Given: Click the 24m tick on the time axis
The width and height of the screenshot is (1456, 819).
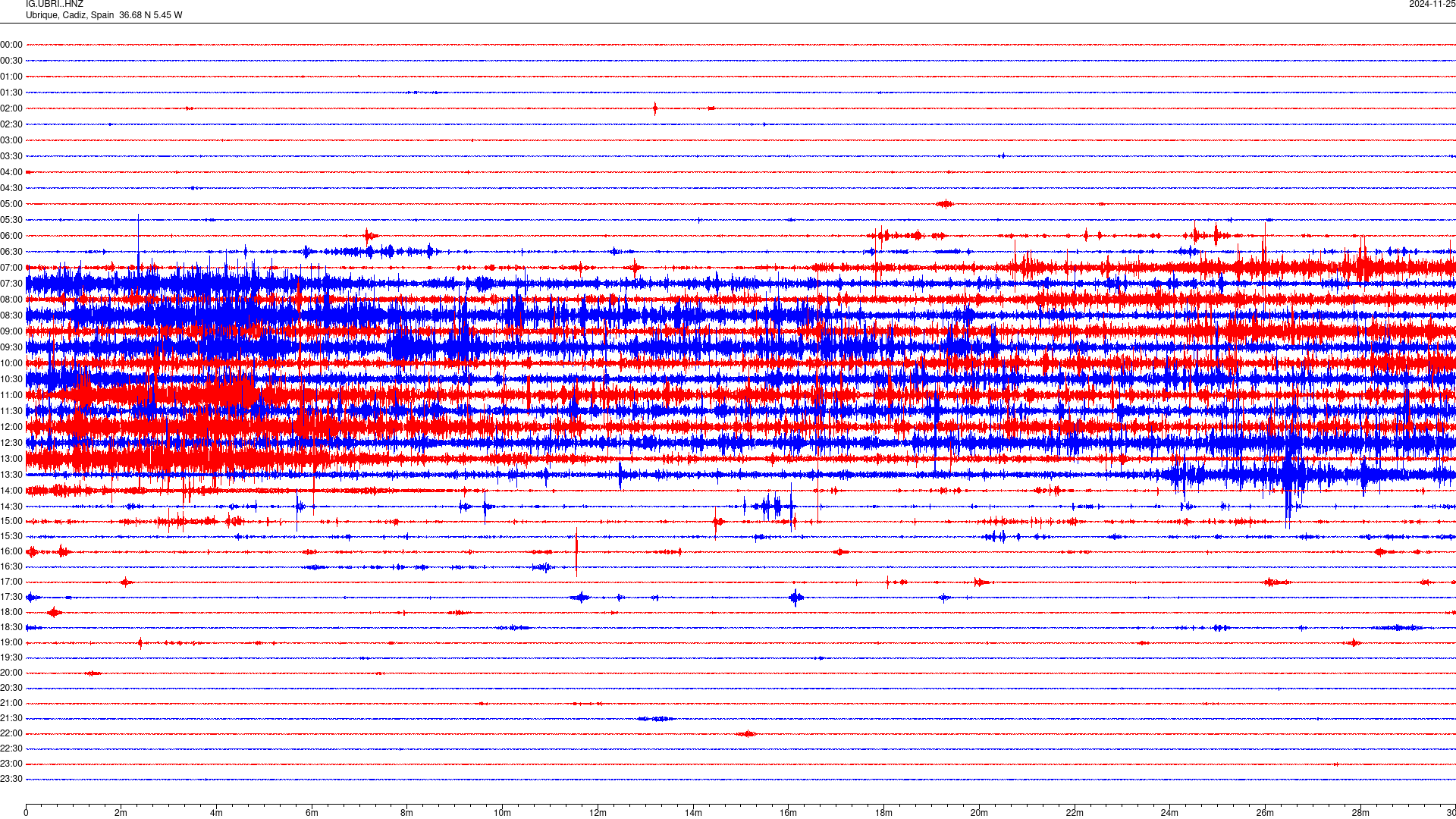Looking at the screenshot, I should point(1169,813).
